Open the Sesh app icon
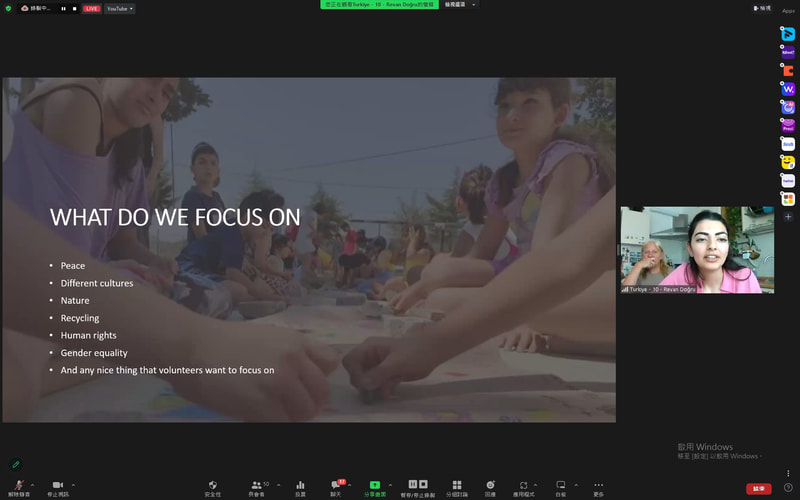Viewport: 800px width, 500px height. click(x=788, y=144)
